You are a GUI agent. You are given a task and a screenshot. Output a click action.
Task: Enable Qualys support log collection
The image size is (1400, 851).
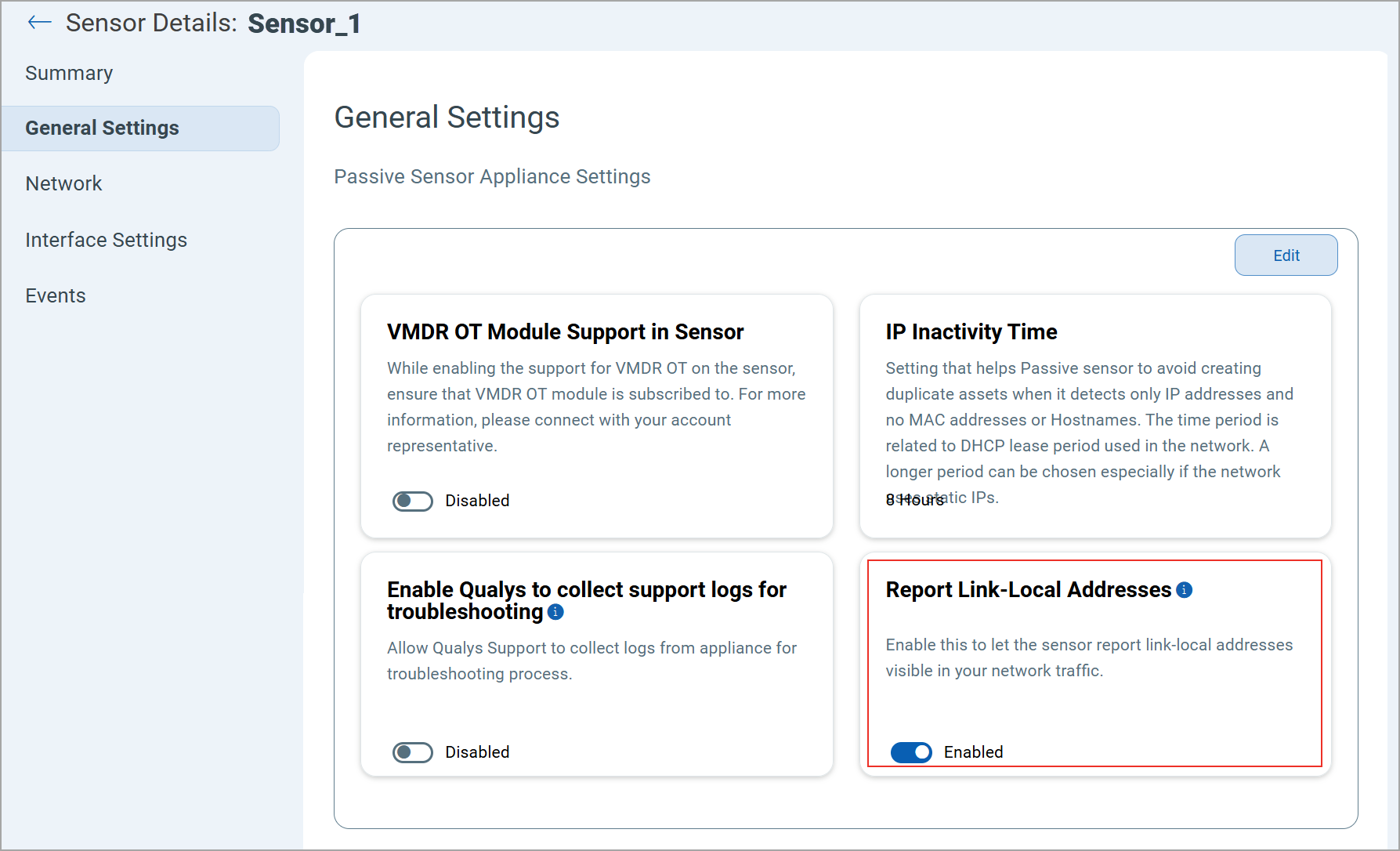pyautogui.click(x=413, y=752)
